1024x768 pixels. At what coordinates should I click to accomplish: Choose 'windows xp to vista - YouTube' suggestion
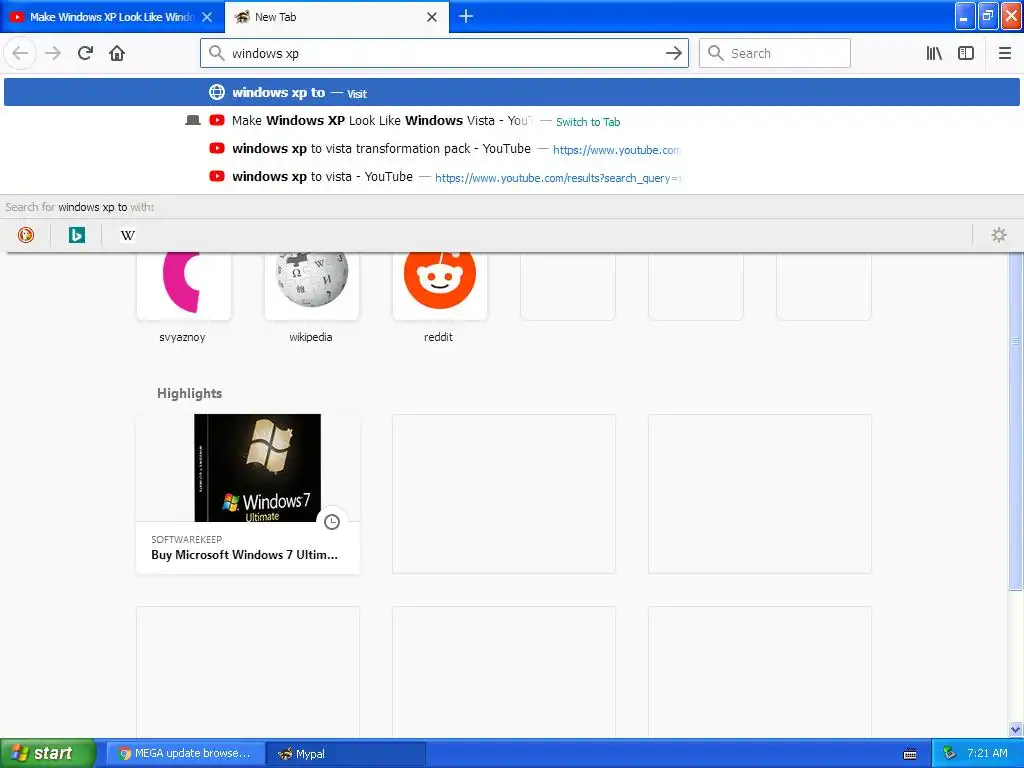[x=512, y=177]
